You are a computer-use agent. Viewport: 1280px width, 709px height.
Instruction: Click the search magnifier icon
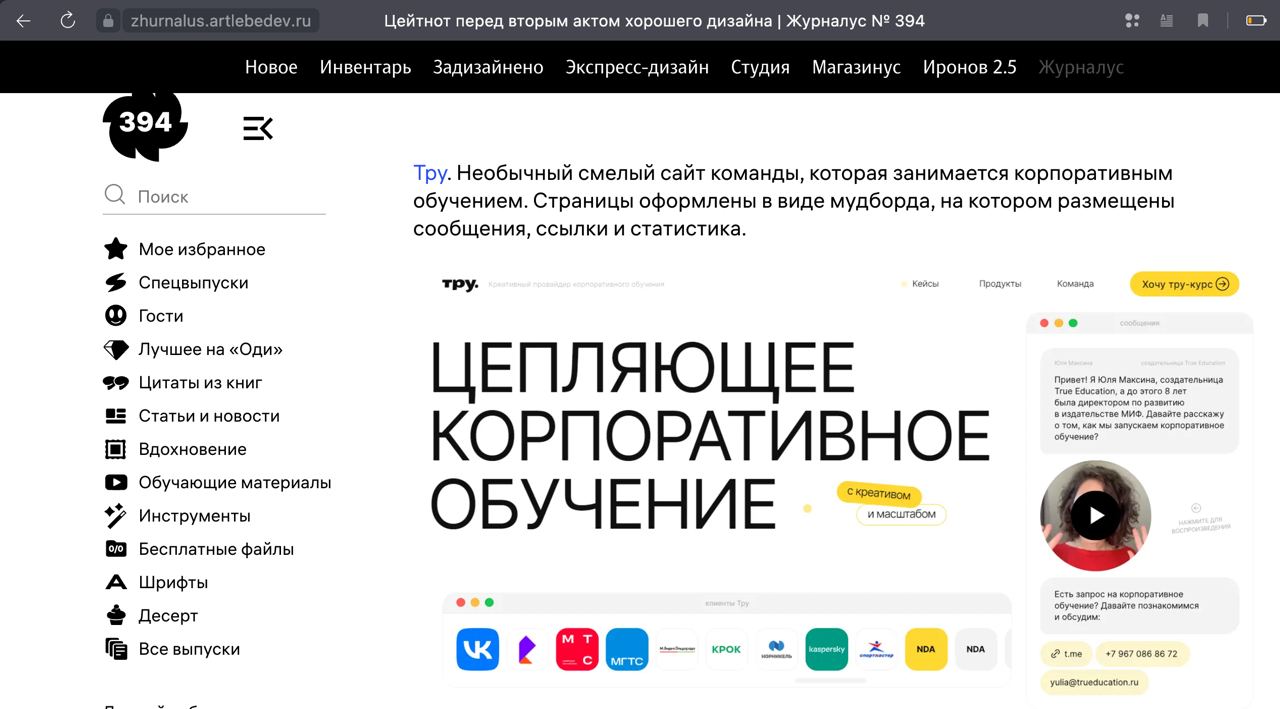(x=115, y=195)
